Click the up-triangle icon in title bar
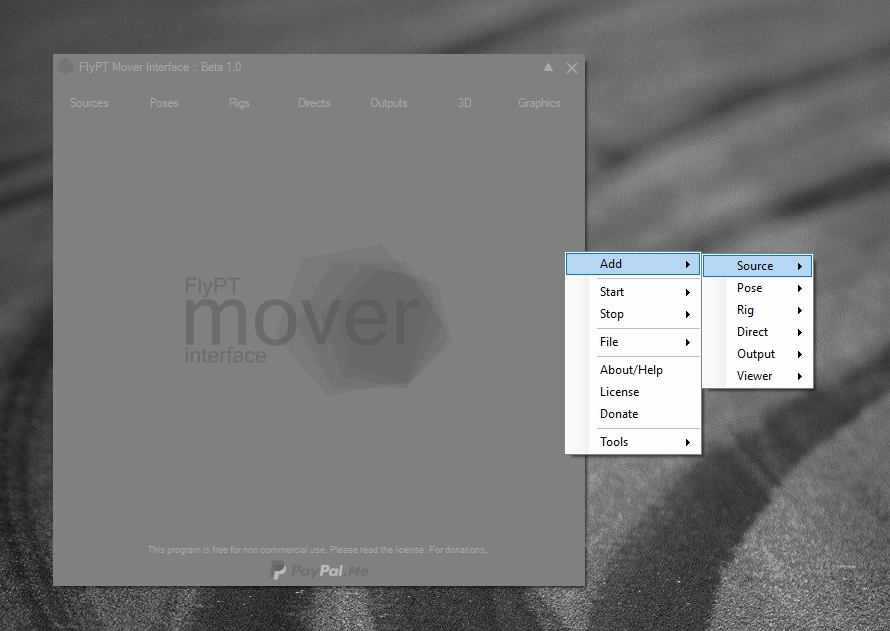The height and width of the screenshot is (631, 890). click(x=548, y=67)
